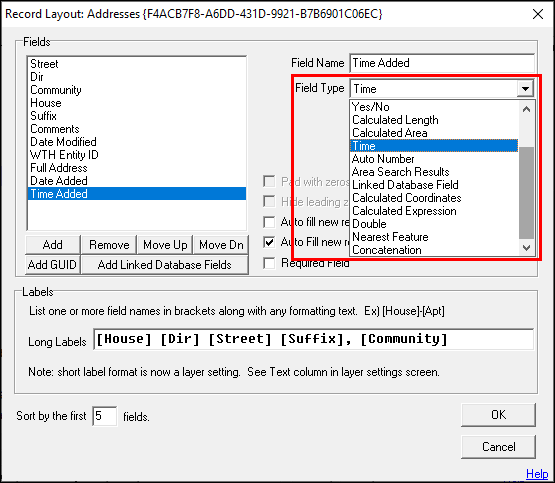This screenshot has height=483, width=555.
Task: Edit the Long Labels format field
Action: click(314, 339)
